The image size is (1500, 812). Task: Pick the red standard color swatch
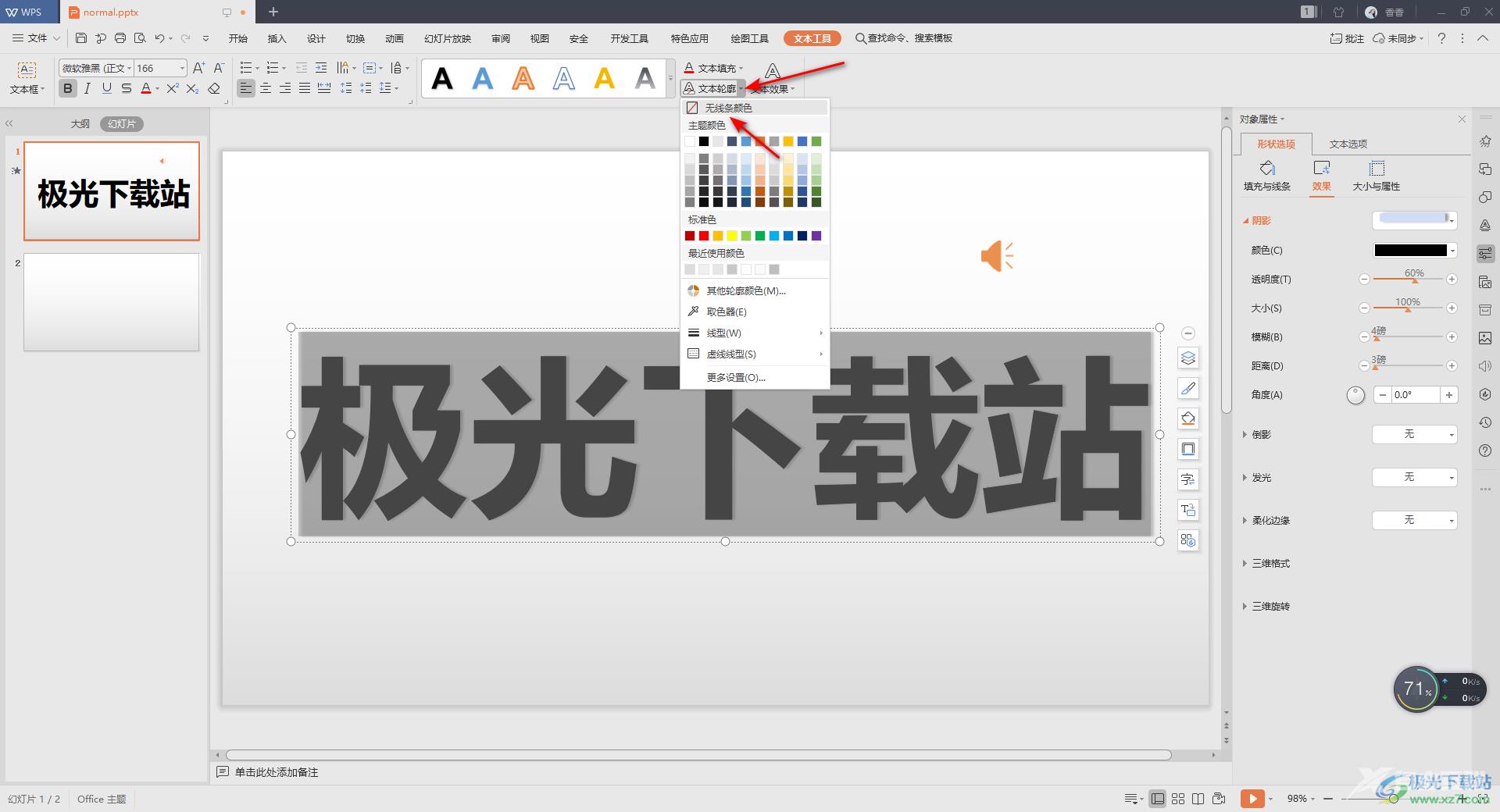(704, 236)
